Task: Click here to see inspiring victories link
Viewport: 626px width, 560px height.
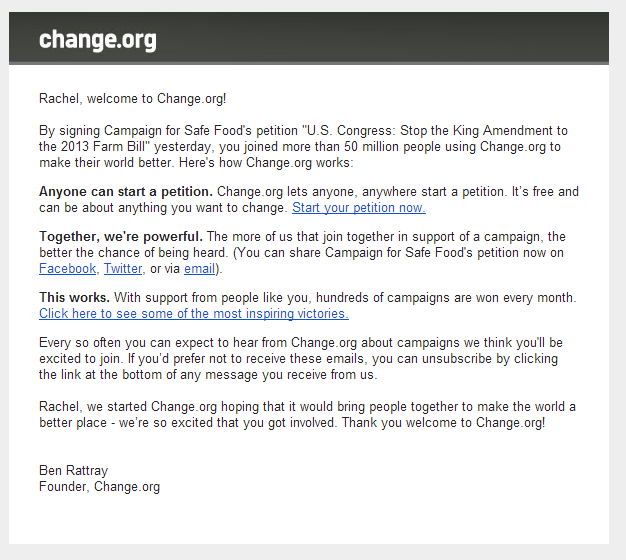Action: point(194,314)
